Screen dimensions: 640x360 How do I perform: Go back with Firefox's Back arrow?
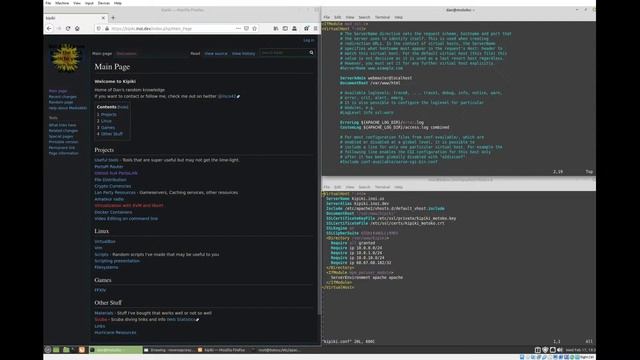pyautogui.click(x=49, y=29)
